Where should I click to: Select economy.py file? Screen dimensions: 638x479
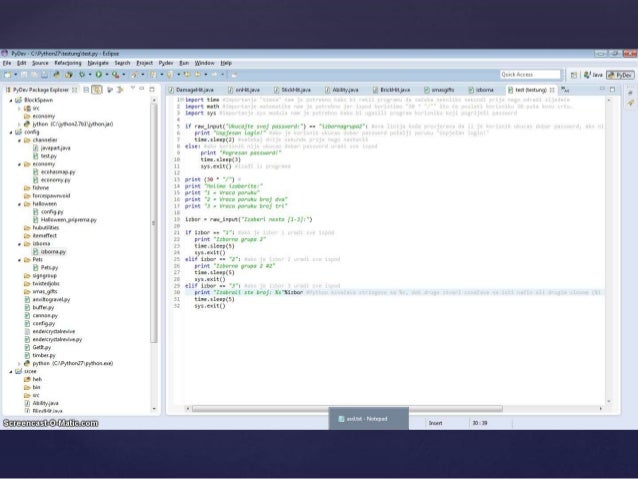tap(51, 180)
